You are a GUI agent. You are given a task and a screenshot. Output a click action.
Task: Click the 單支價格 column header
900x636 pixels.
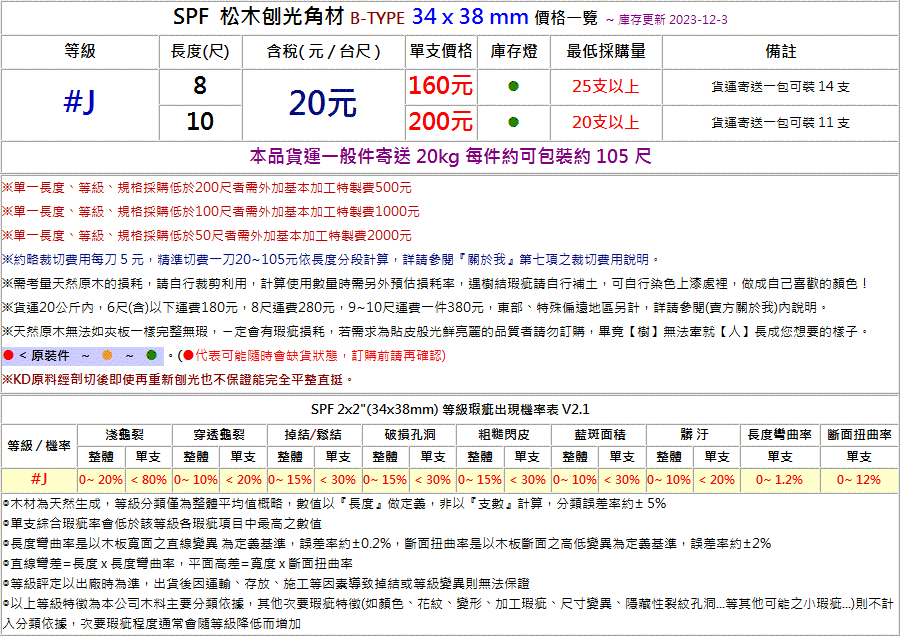tap(441, 52)
